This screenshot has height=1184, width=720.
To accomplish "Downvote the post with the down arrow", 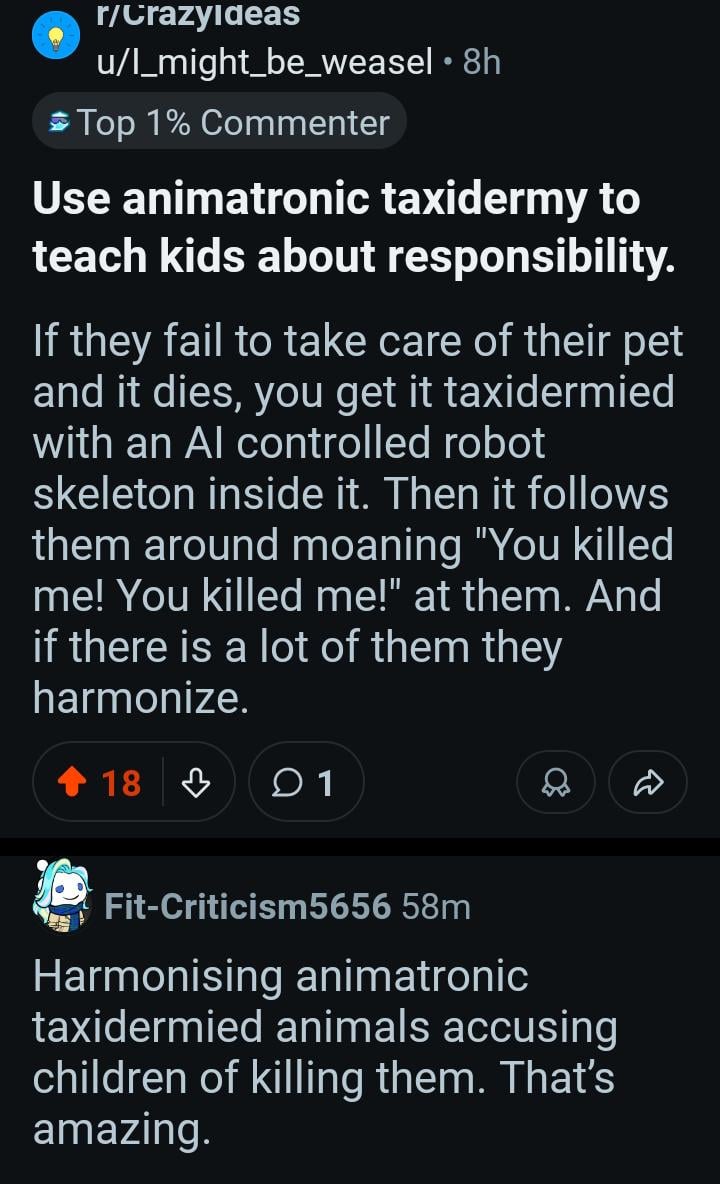I will [196, 782].
